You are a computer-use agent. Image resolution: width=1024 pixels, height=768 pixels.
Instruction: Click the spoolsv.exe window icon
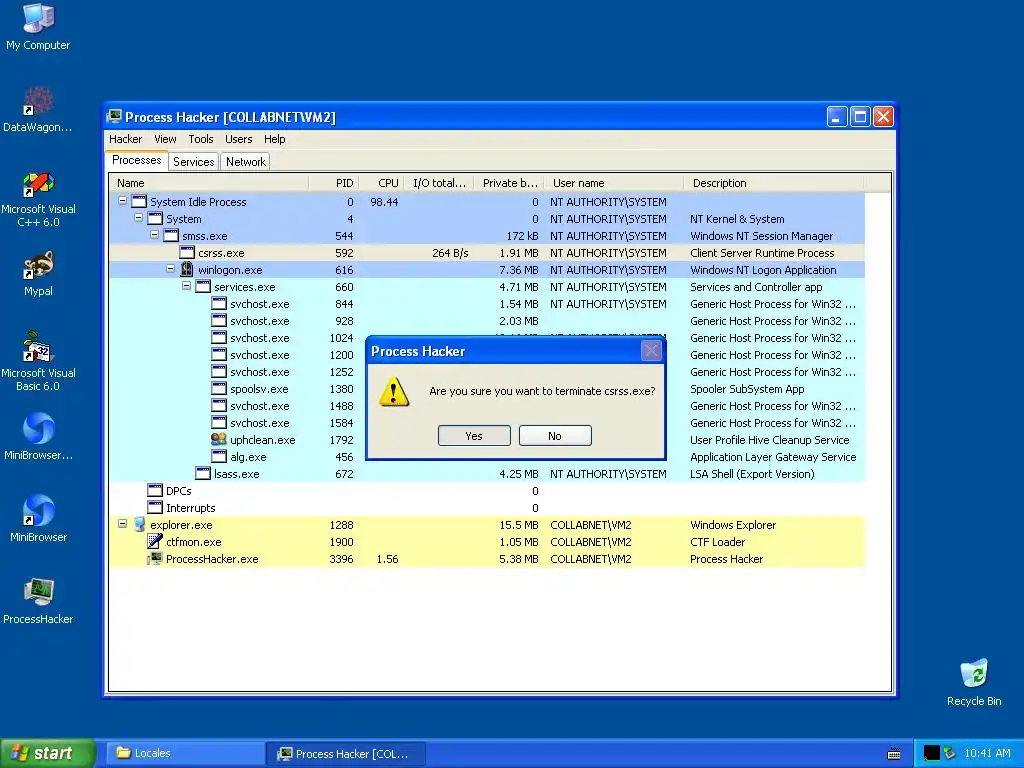[x=219, y=389]
